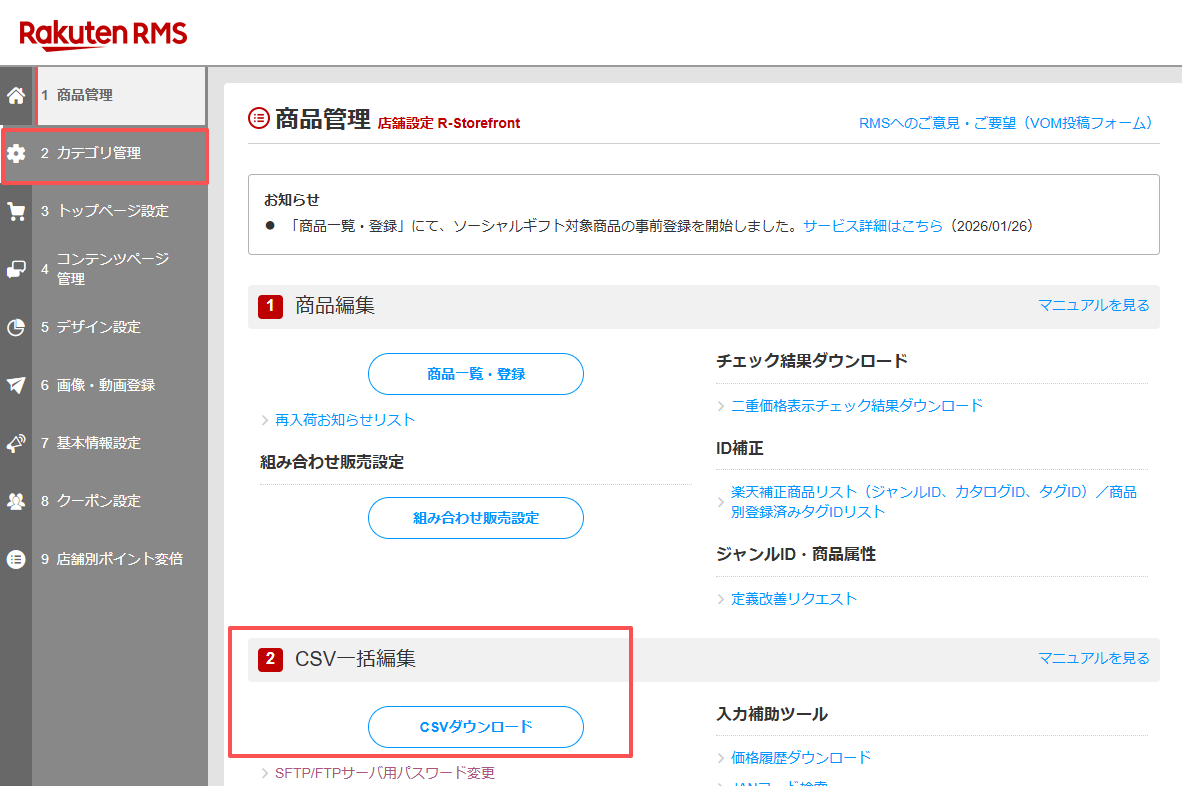Click the chat bubbles icon beside コンテンツページ管理
Screen dimensions: 1182x786
pos(16,269)
